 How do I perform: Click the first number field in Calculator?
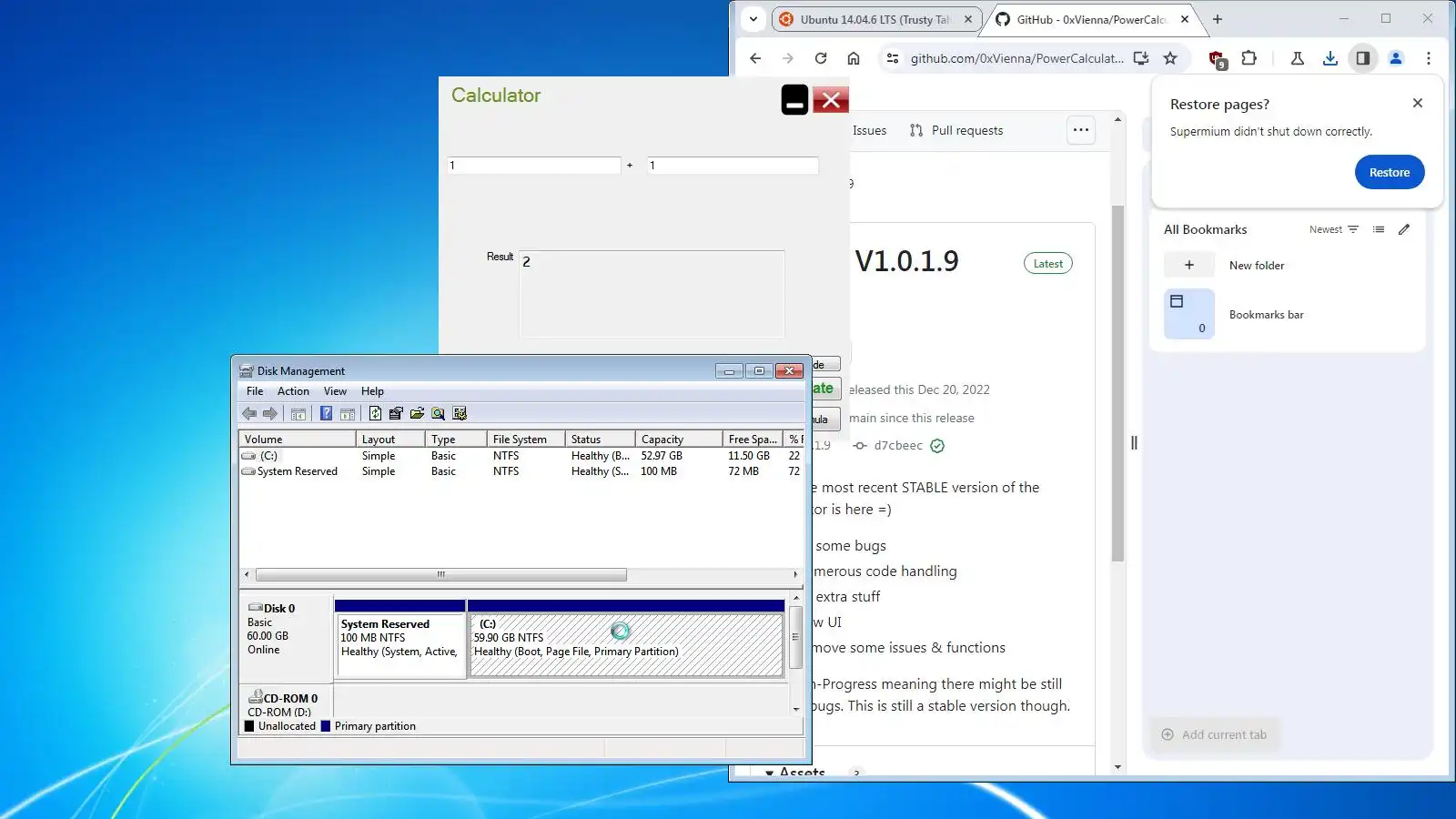pyautogui.click(x=534, y=166)
